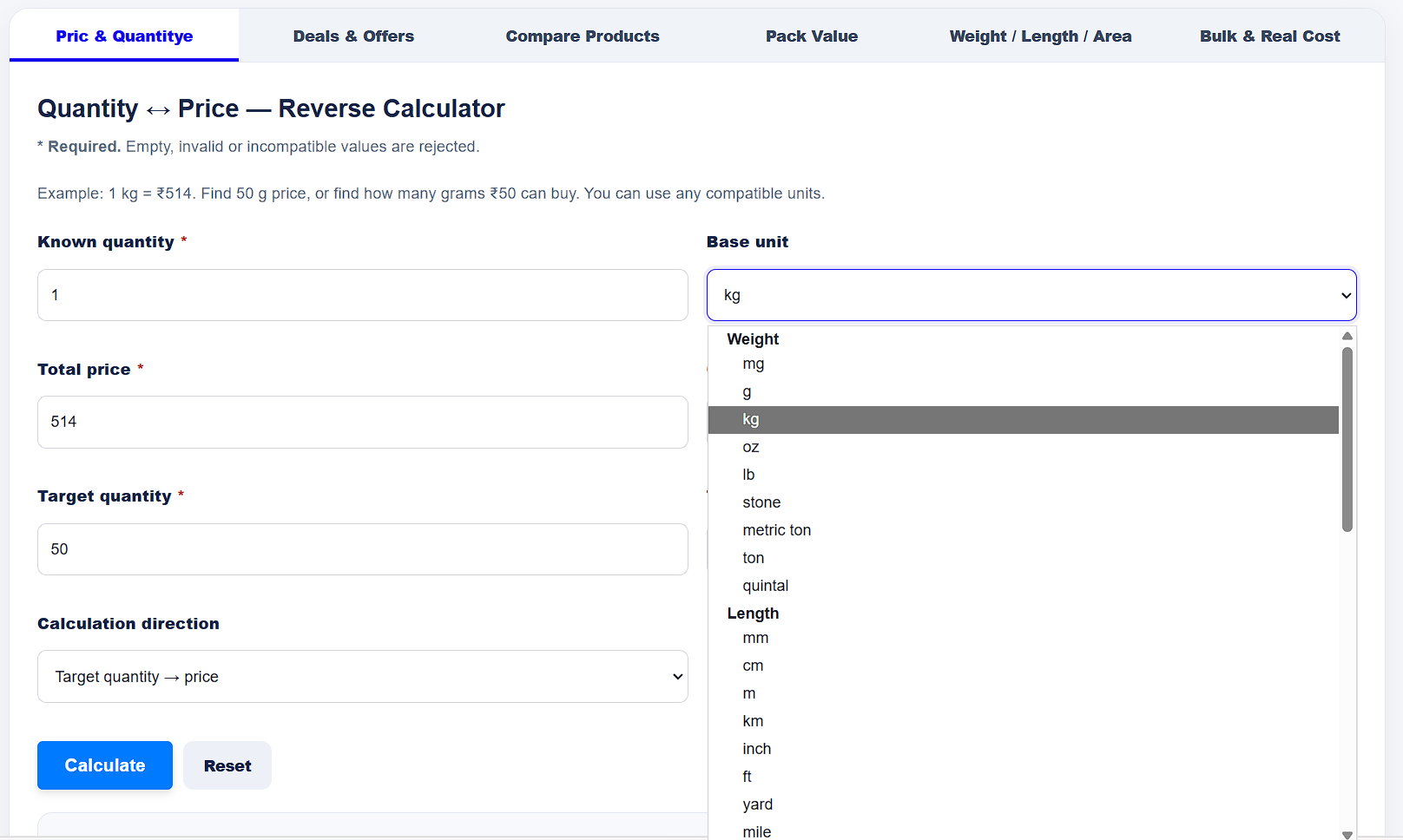Open the Compare Products tab
Viewport: 1403px width, 840px height.
tap(583, 36)
